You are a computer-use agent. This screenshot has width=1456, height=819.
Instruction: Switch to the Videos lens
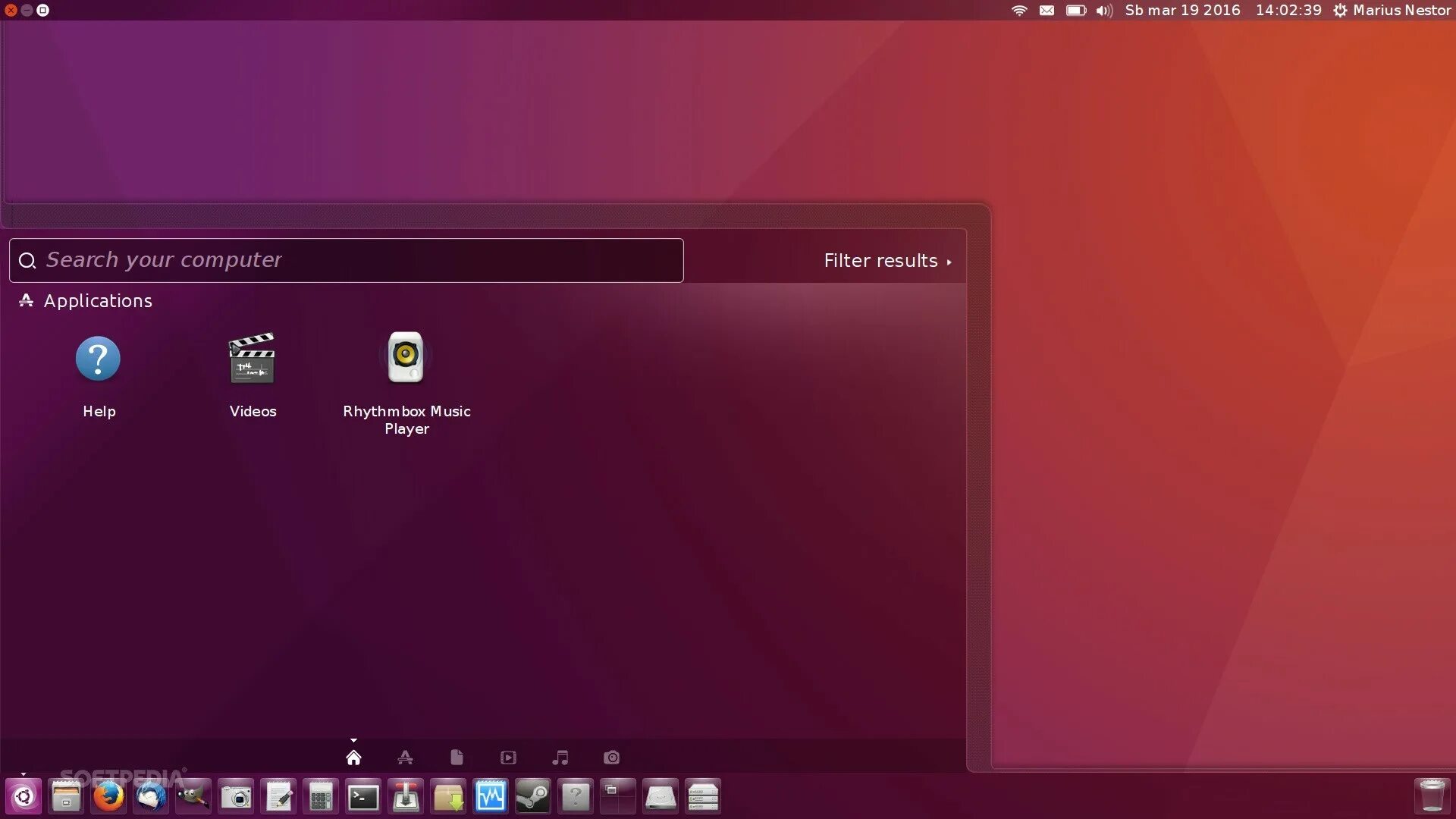click(x=508, y=758)
